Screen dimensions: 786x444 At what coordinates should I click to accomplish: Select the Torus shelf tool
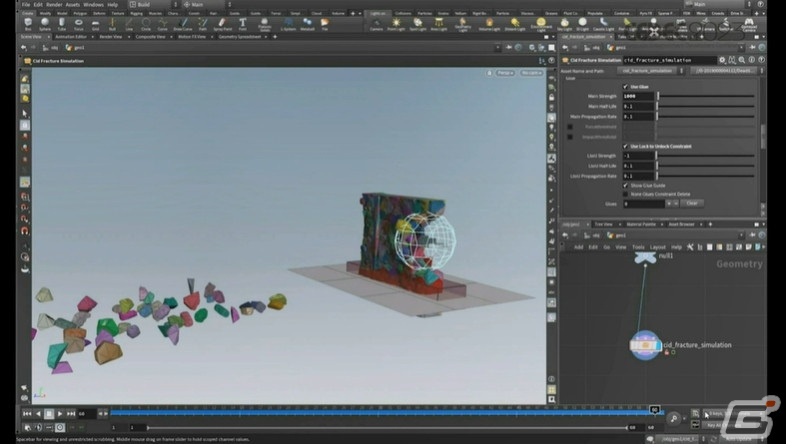(79, 24)
